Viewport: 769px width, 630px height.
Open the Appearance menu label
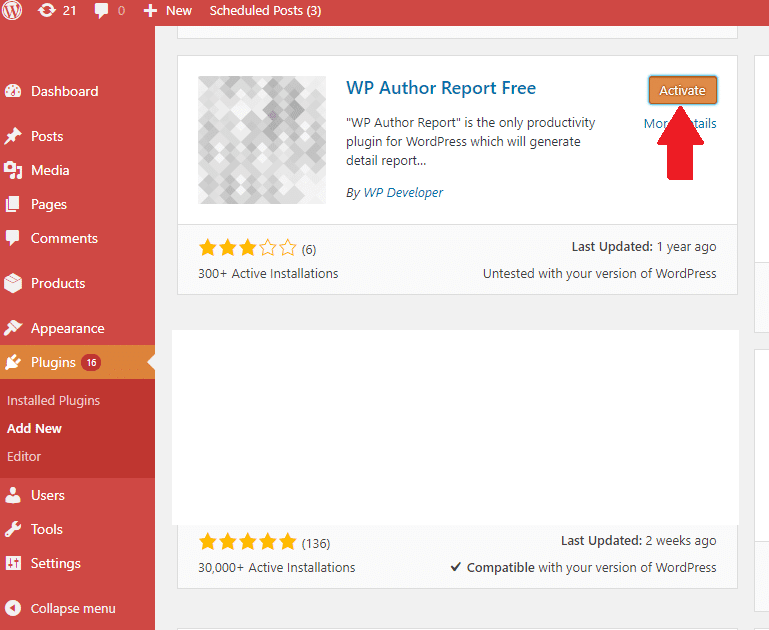[68, 328]
